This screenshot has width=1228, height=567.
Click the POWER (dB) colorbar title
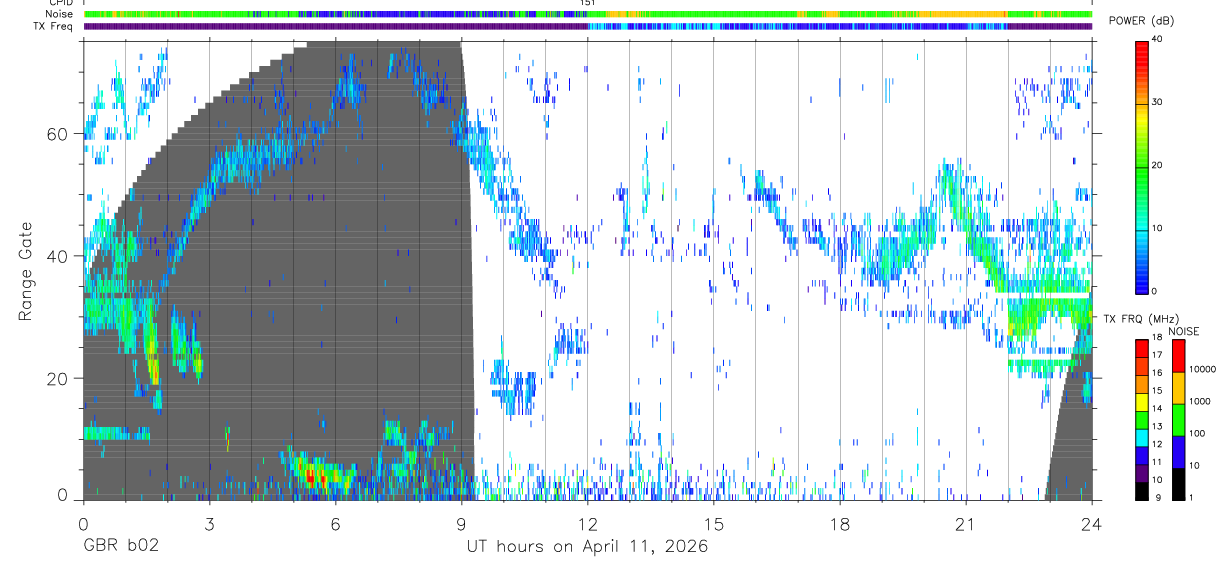click(1142, 22)
